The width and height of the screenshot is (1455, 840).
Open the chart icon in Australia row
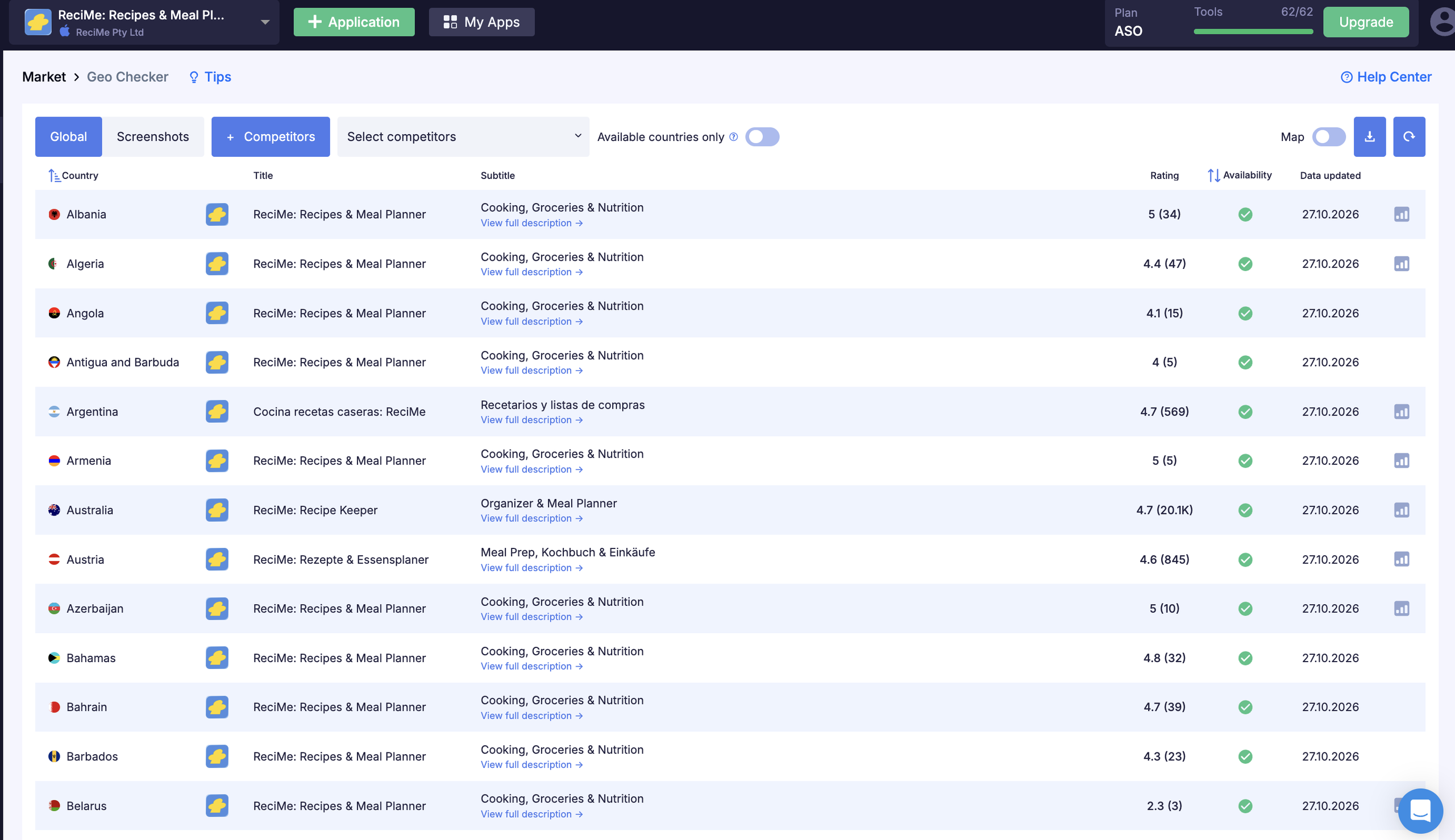coord(1402,510)
